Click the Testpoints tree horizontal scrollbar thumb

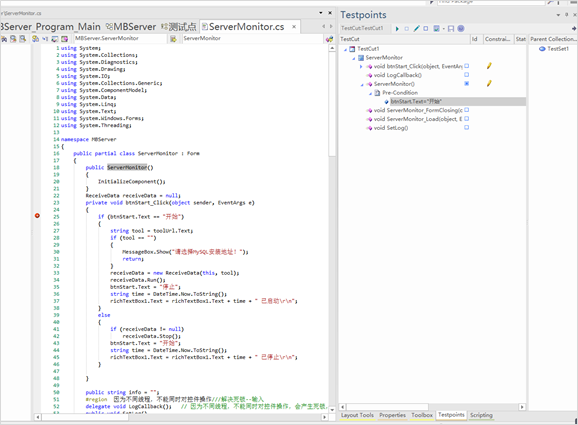387,407
